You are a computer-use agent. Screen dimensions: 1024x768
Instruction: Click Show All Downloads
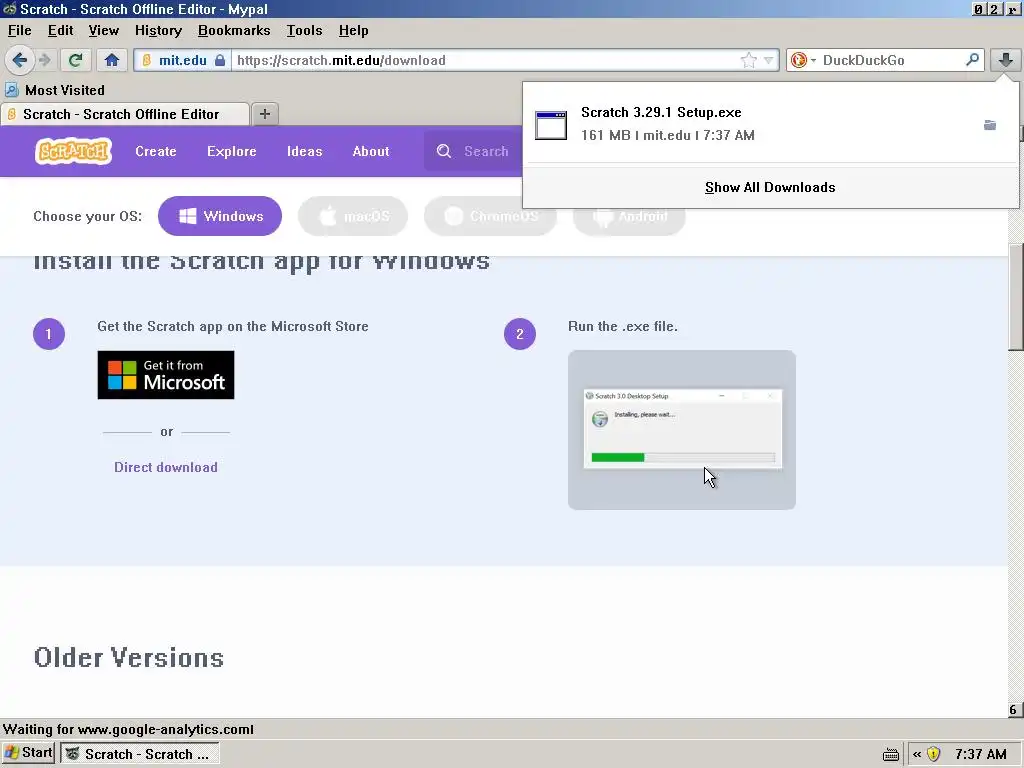[771, 187]
